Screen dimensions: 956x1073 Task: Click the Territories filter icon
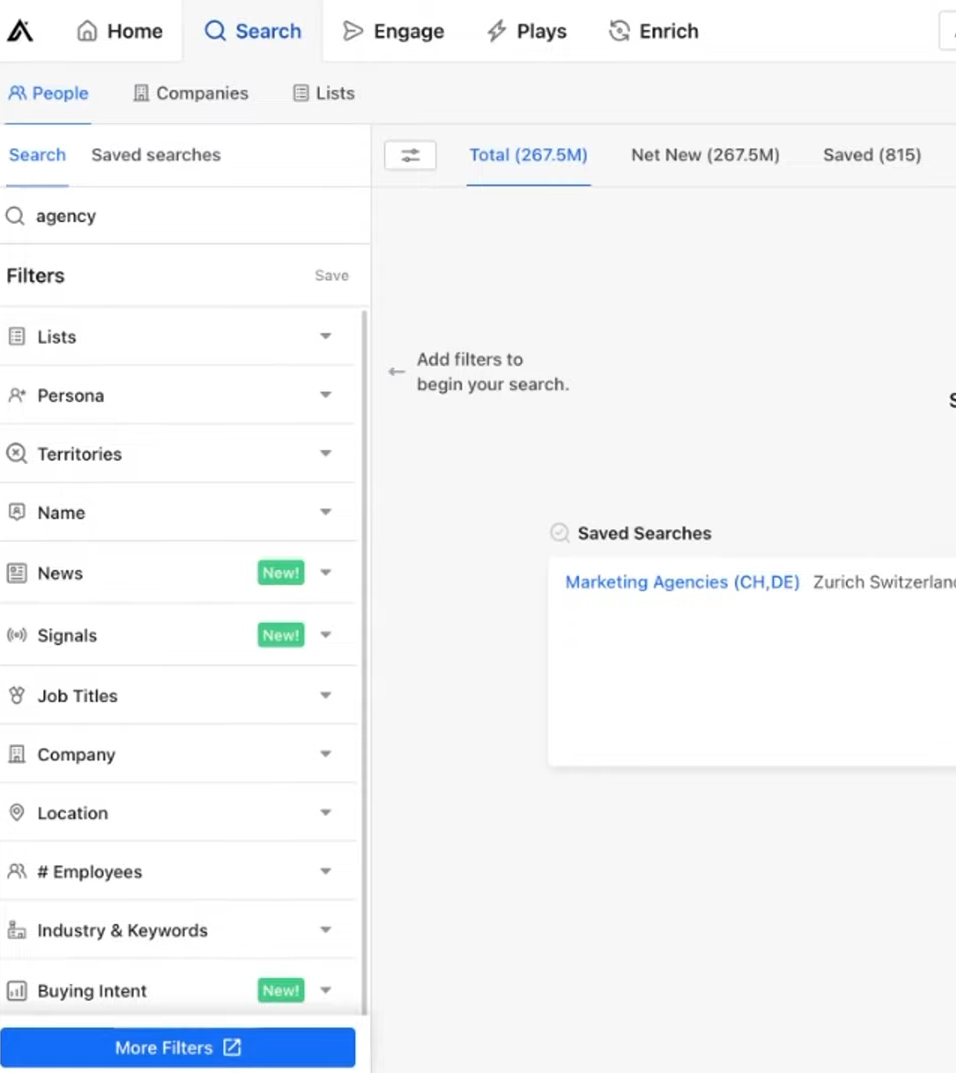[x=16, y=454]
